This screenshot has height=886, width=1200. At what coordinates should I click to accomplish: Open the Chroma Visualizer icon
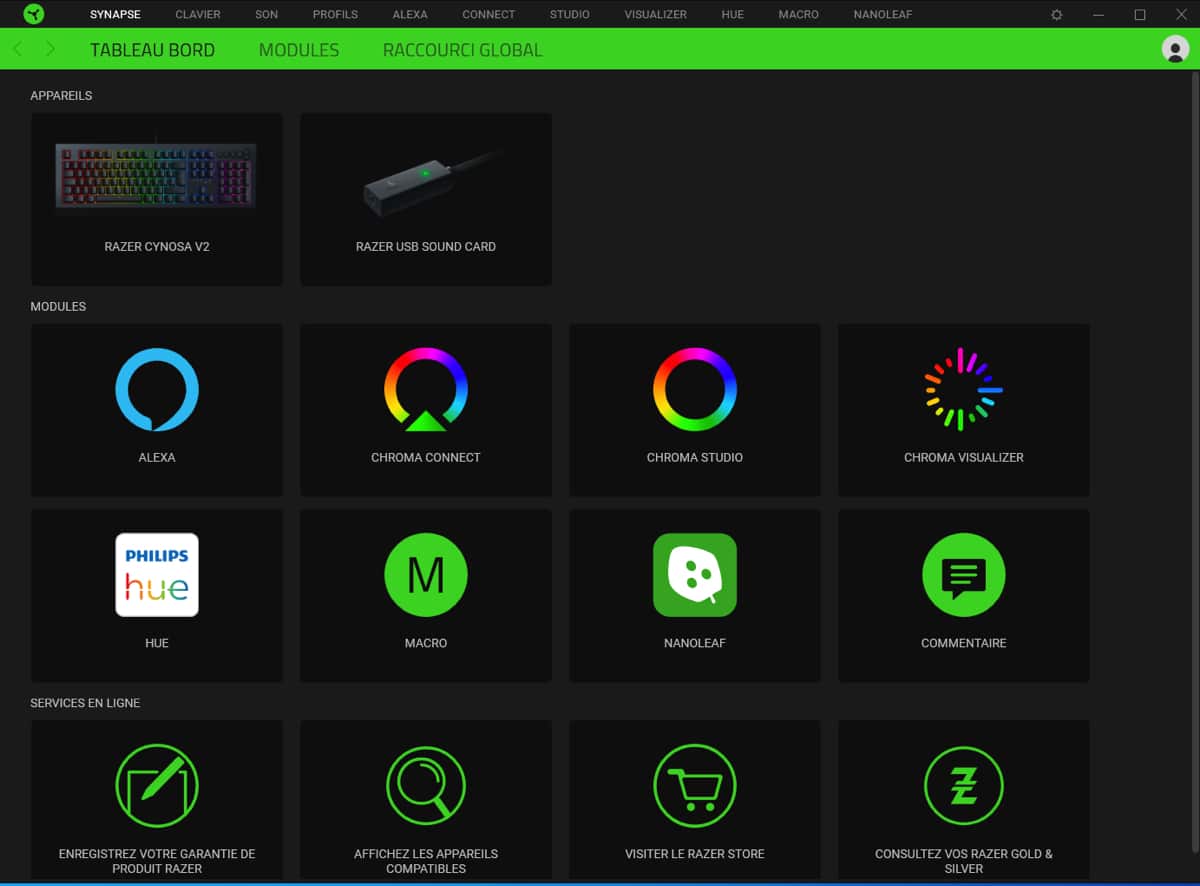point(964,389)
